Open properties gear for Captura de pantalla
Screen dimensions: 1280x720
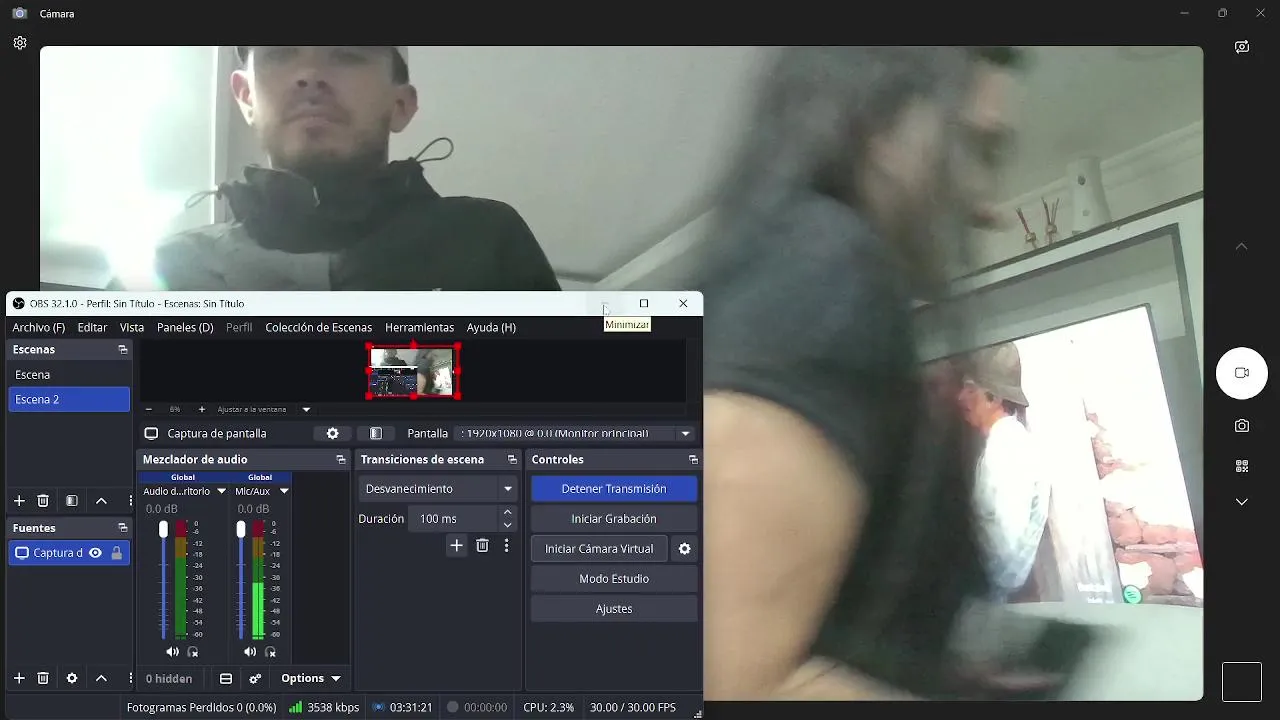[333, 434]
